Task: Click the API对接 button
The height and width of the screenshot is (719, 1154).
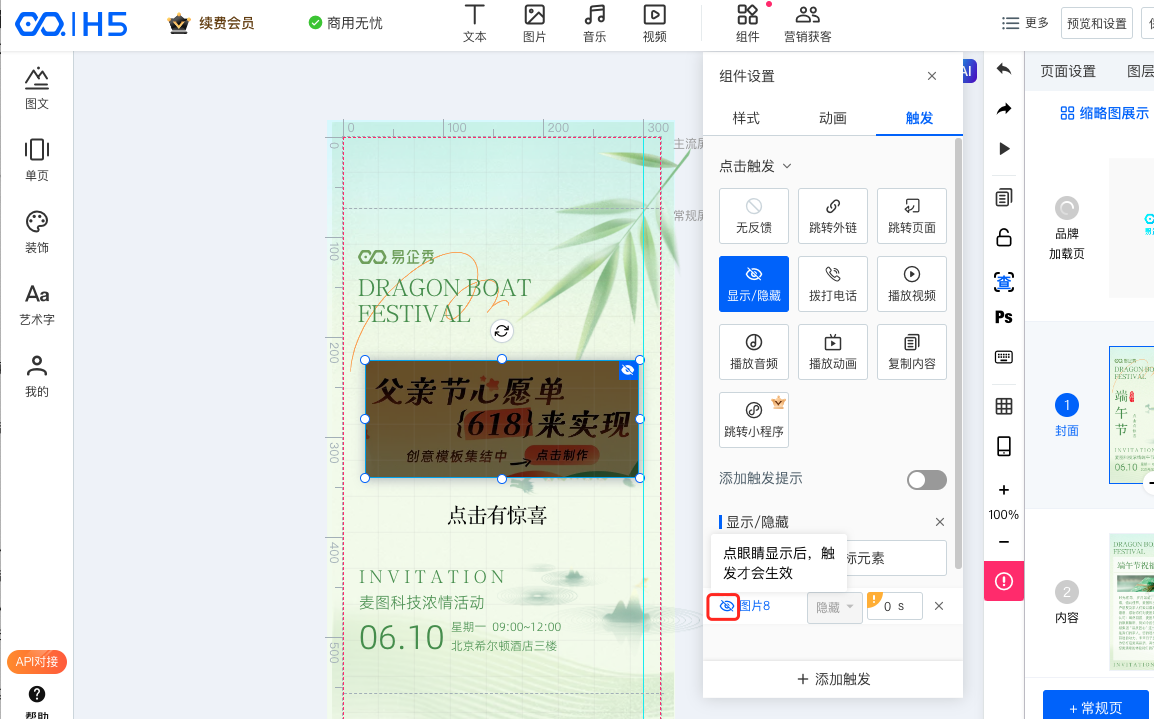Action: point(37,662)
